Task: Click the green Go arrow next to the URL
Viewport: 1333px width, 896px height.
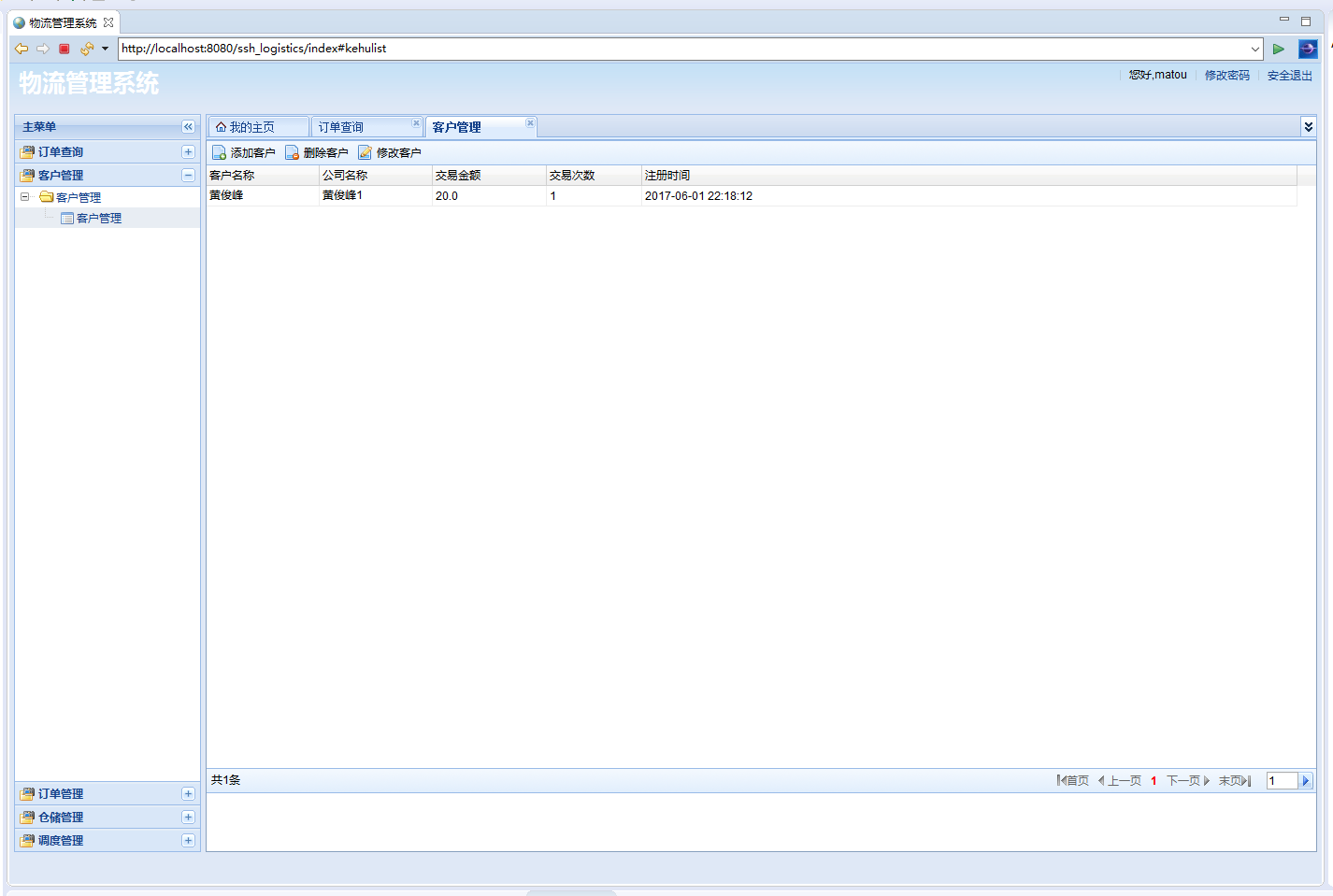Action: pyautogui.click(x=1278, y=49)
